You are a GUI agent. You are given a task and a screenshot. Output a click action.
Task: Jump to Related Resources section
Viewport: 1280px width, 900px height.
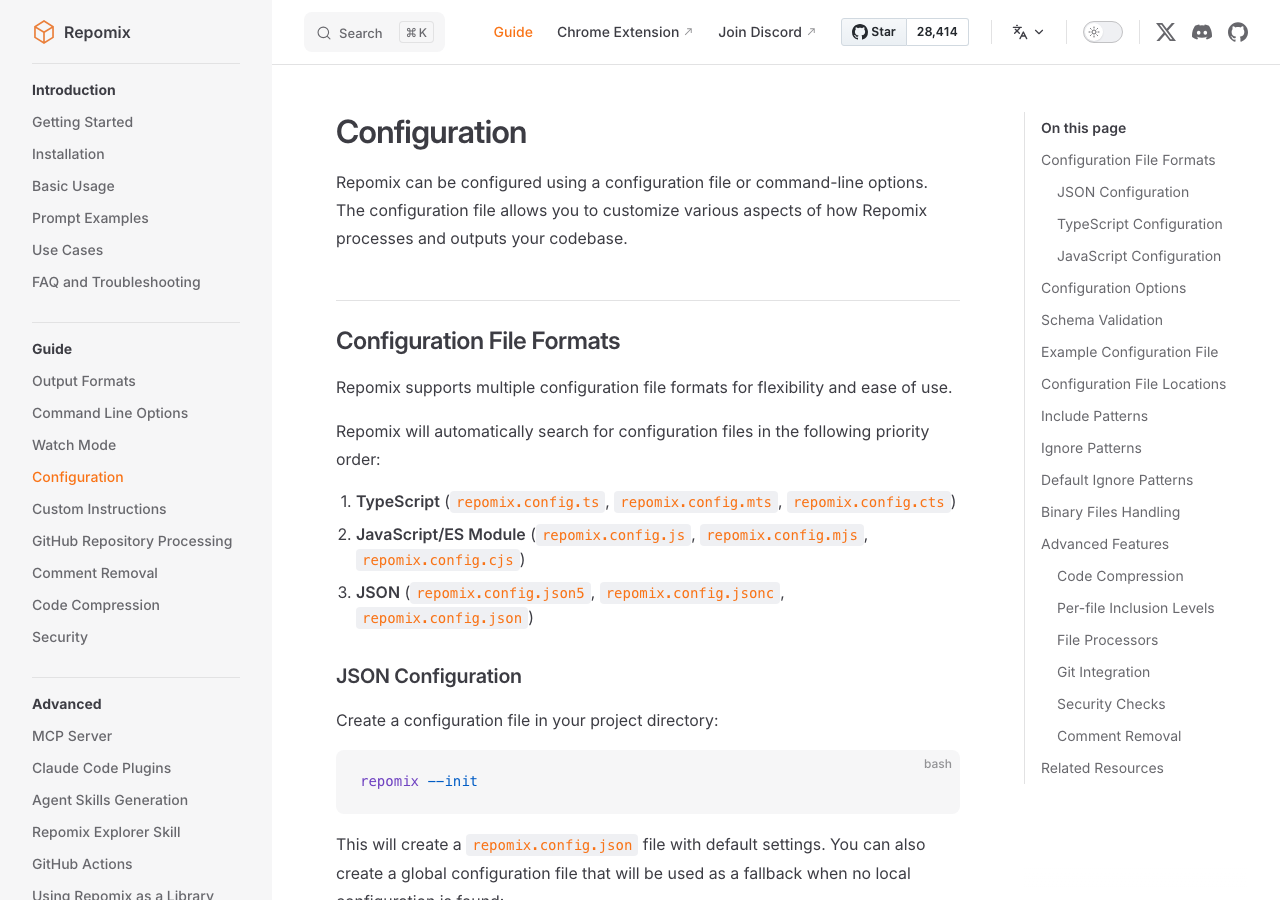click(x=1102, y=768)
